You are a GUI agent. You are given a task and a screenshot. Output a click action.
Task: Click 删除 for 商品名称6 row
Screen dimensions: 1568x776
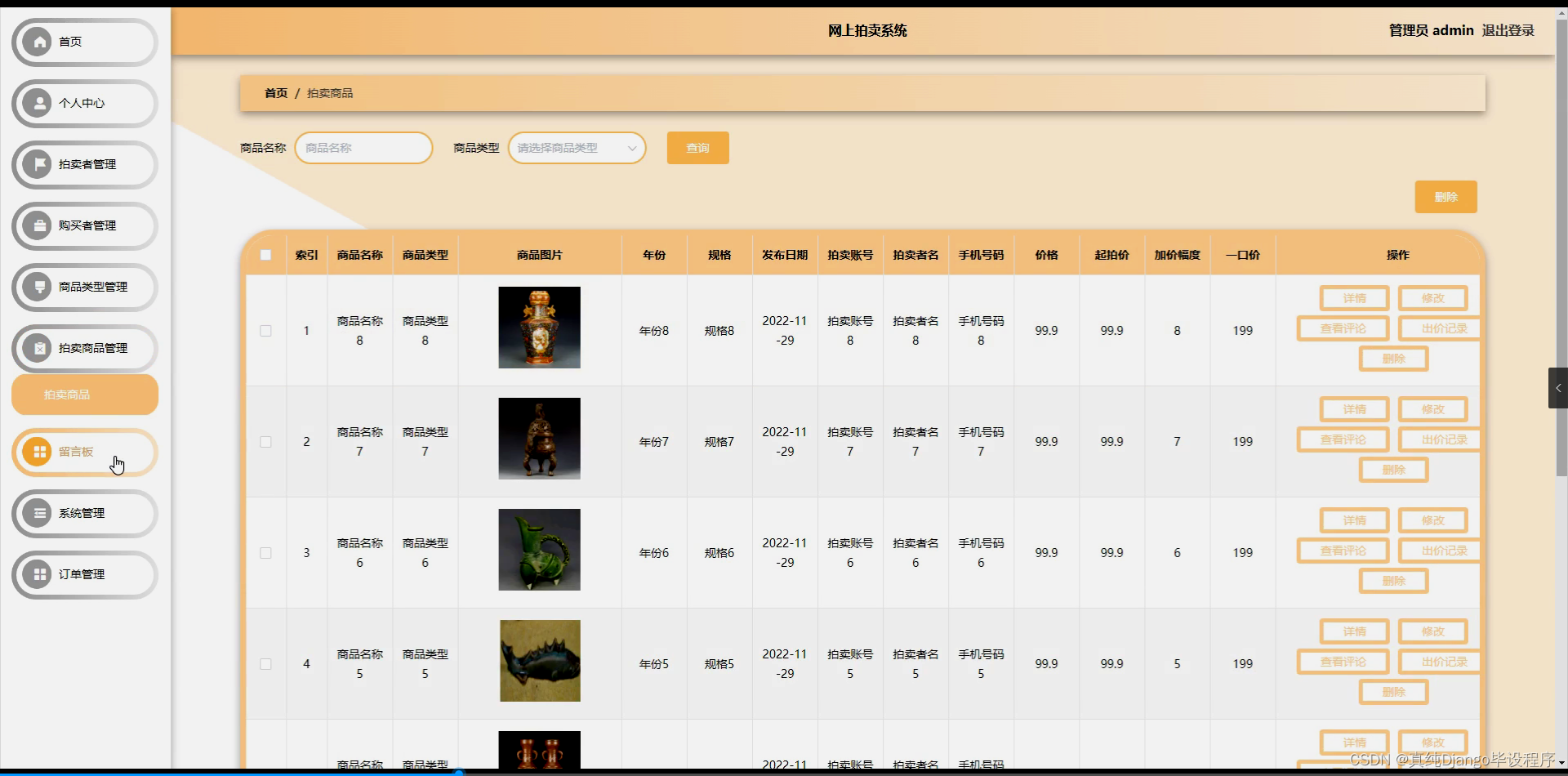click(x=1393, y=581)
